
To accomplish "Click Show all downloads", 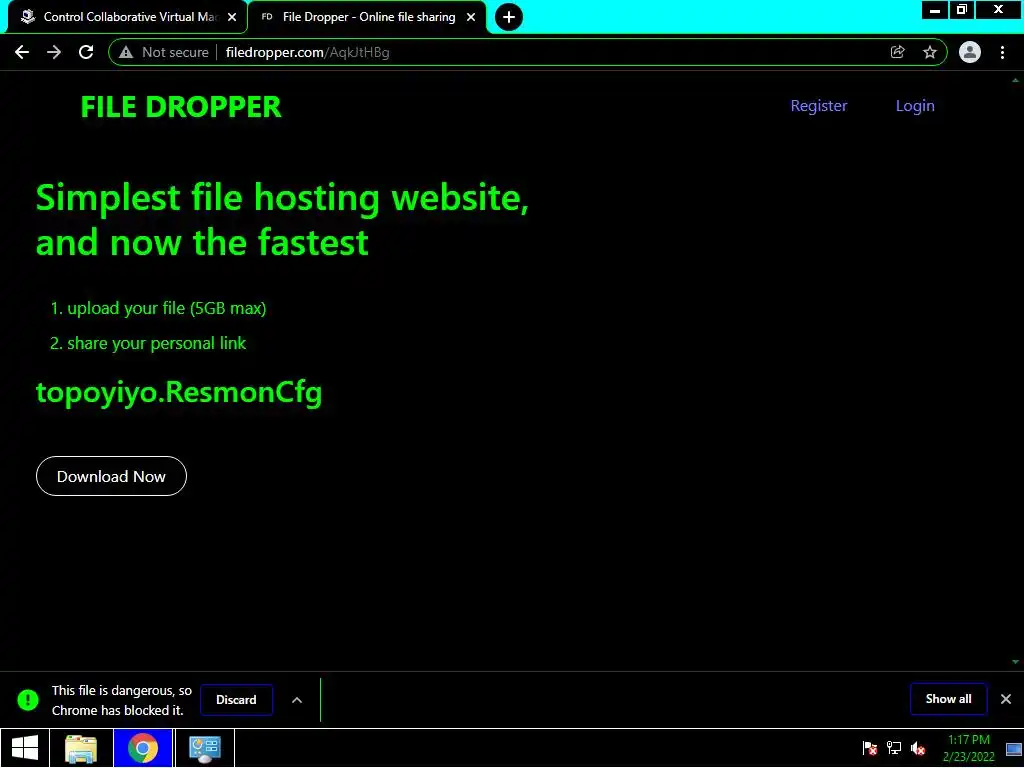I will click(x=948, y=699).
